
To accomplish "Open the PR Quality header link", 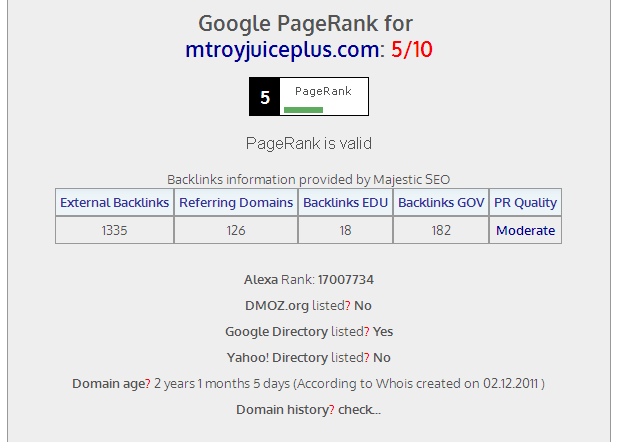I will 525,203.
